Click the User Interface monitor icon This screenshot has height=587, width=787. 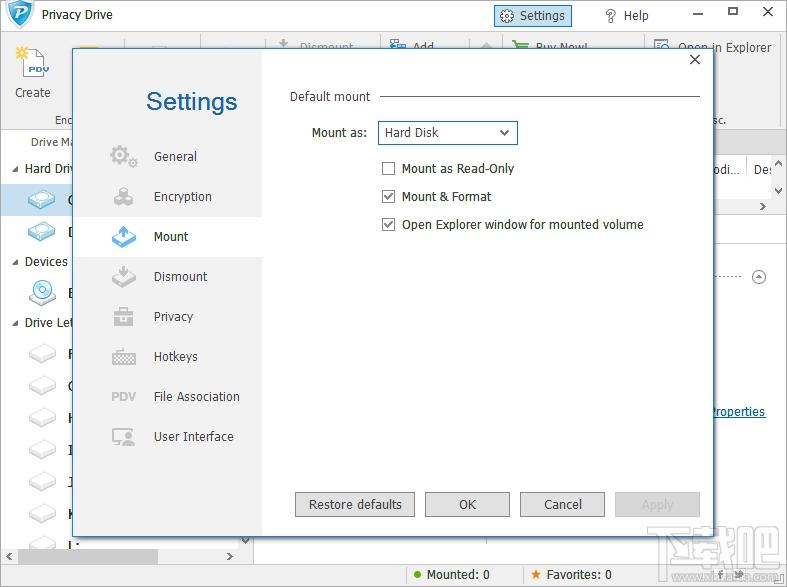(x=123, y=437)
